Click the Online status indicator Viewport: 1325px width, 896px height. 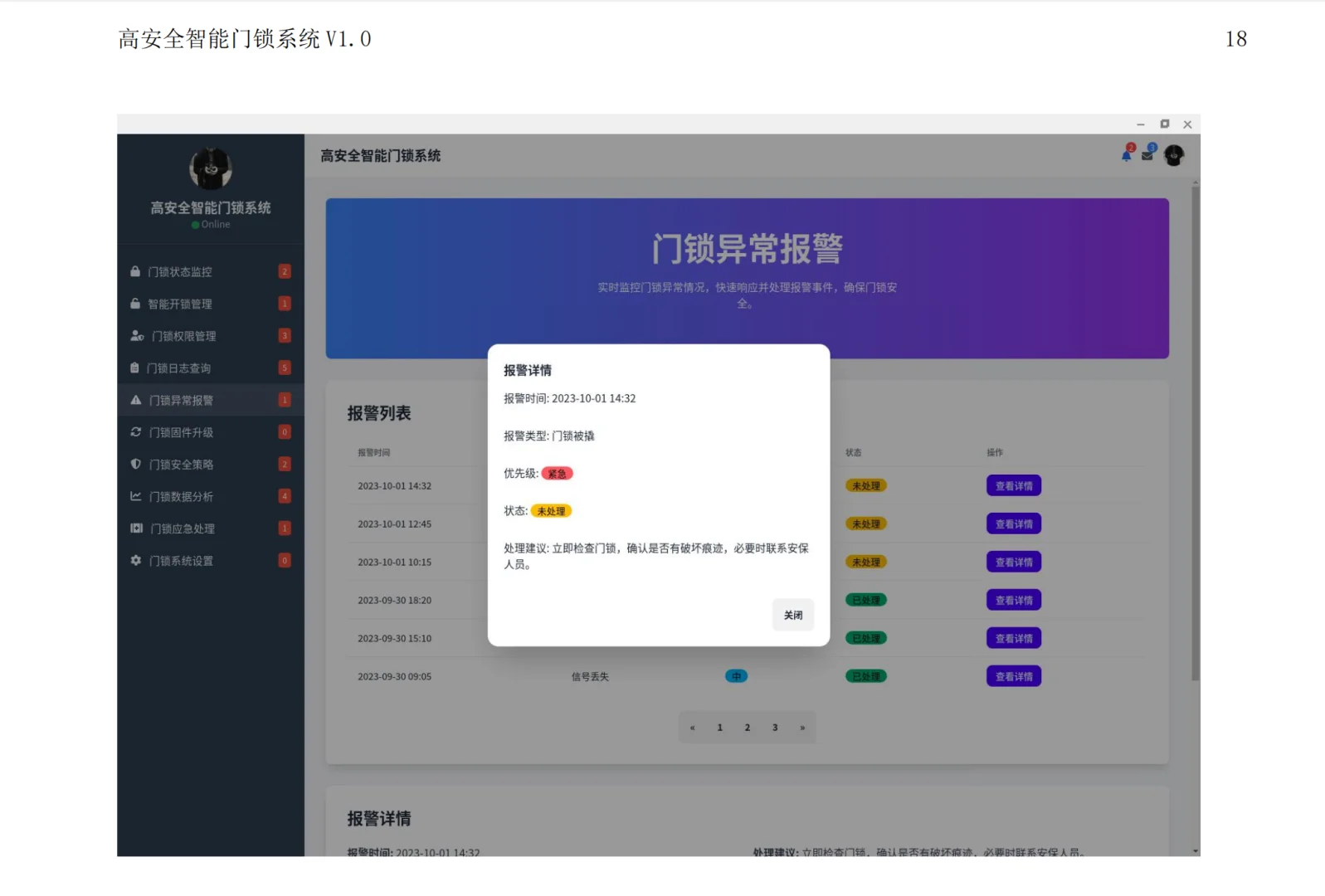point(211,225)
